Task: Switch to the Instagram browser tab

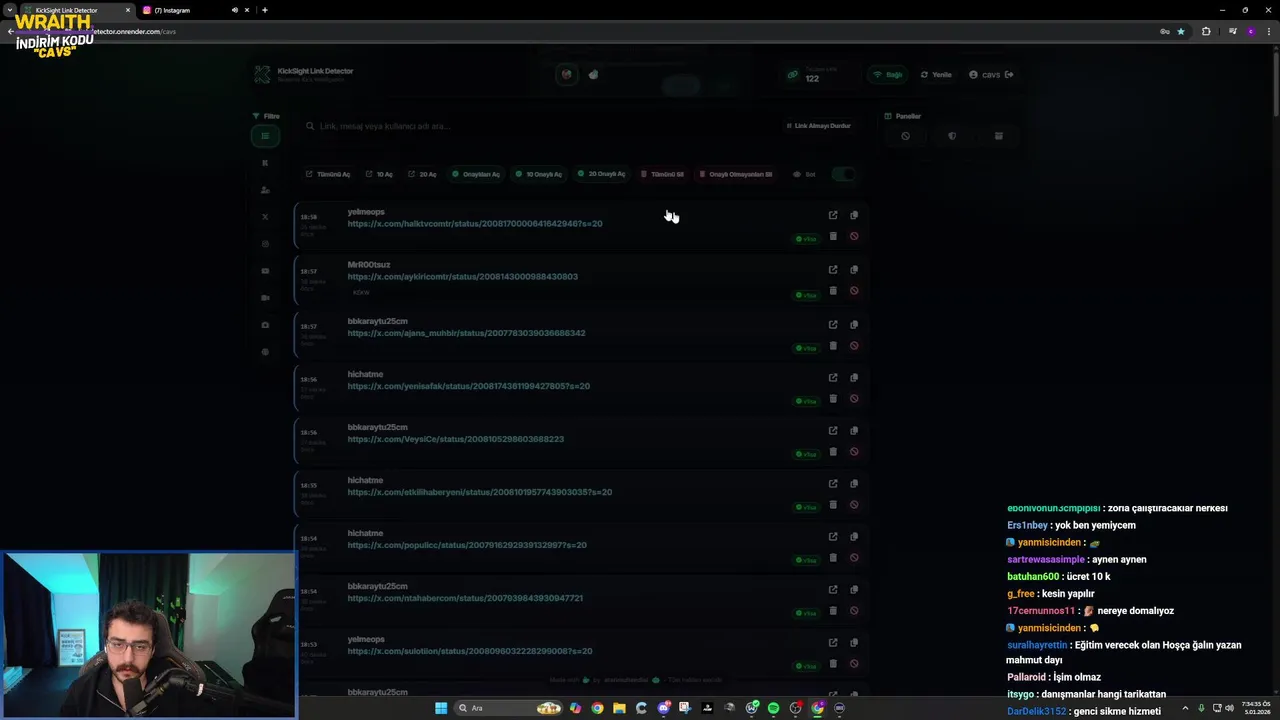Action: [195, 10]
